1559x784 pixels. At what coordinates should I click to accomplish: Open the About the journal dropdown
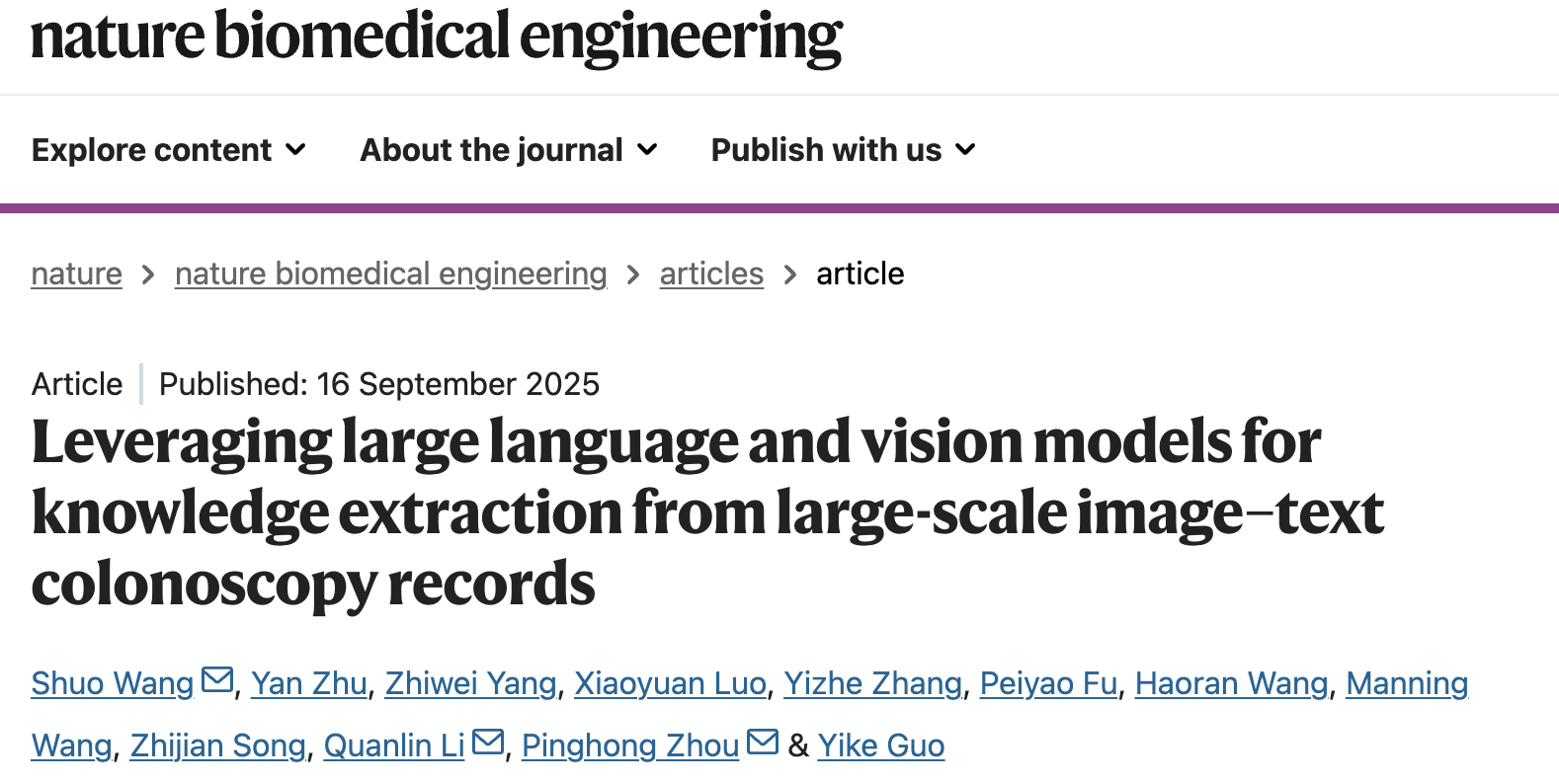pos(509,150)
